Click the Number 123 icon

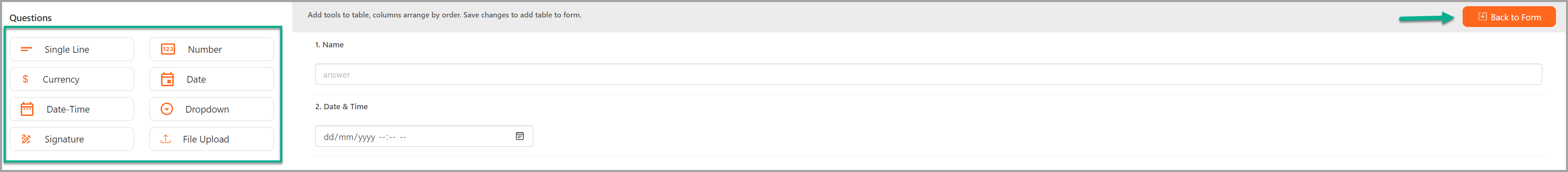(168, 49)
